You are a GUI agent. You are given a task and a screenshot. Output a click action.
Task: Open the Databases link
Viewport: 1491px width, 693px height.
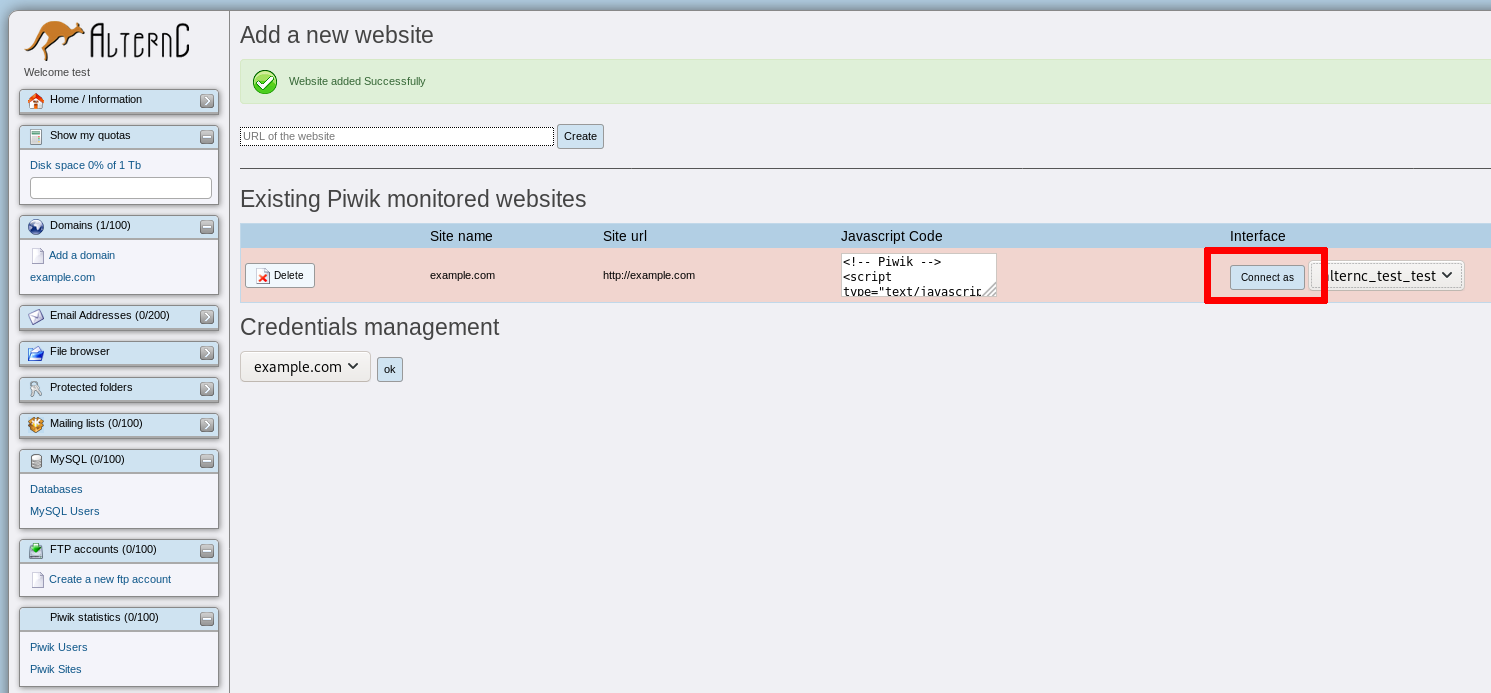56,490
